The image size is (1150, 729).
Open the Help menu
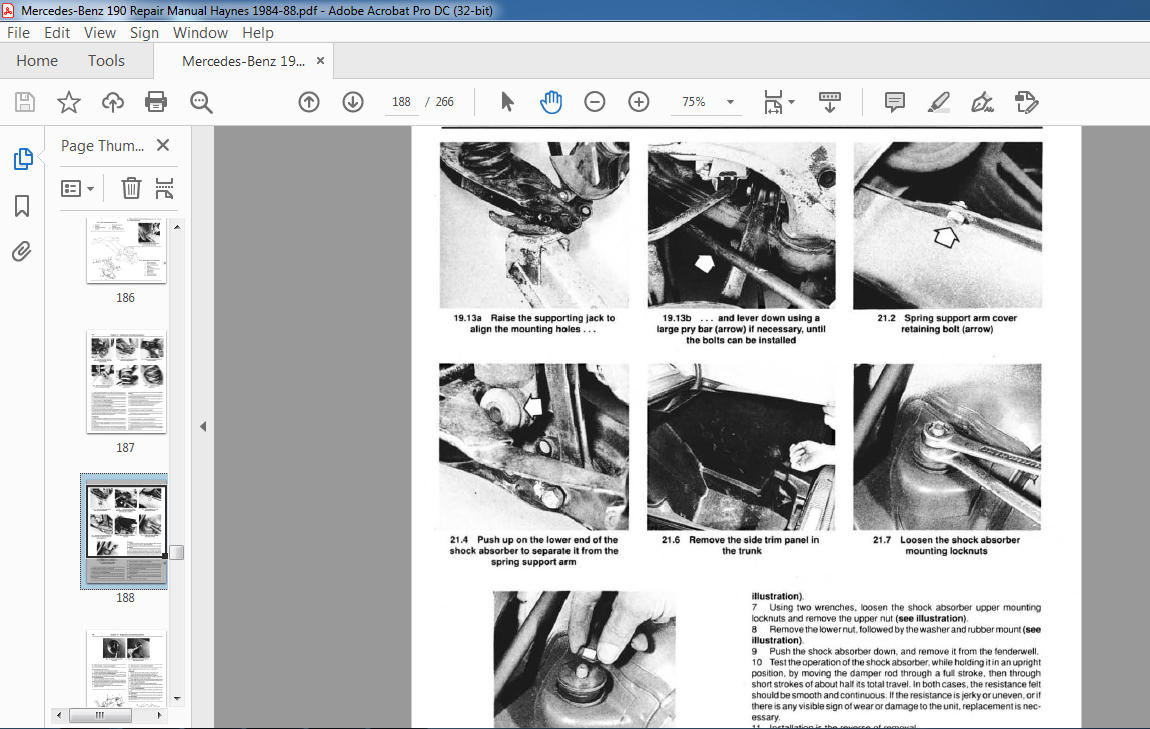(x=257, y=33)
